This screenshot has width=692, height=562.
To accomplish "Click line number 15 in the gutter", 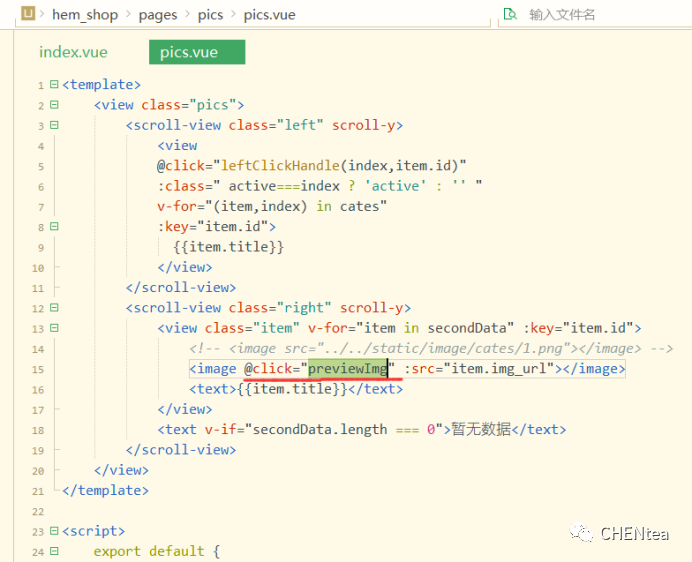I will click(x=38, y=369).
